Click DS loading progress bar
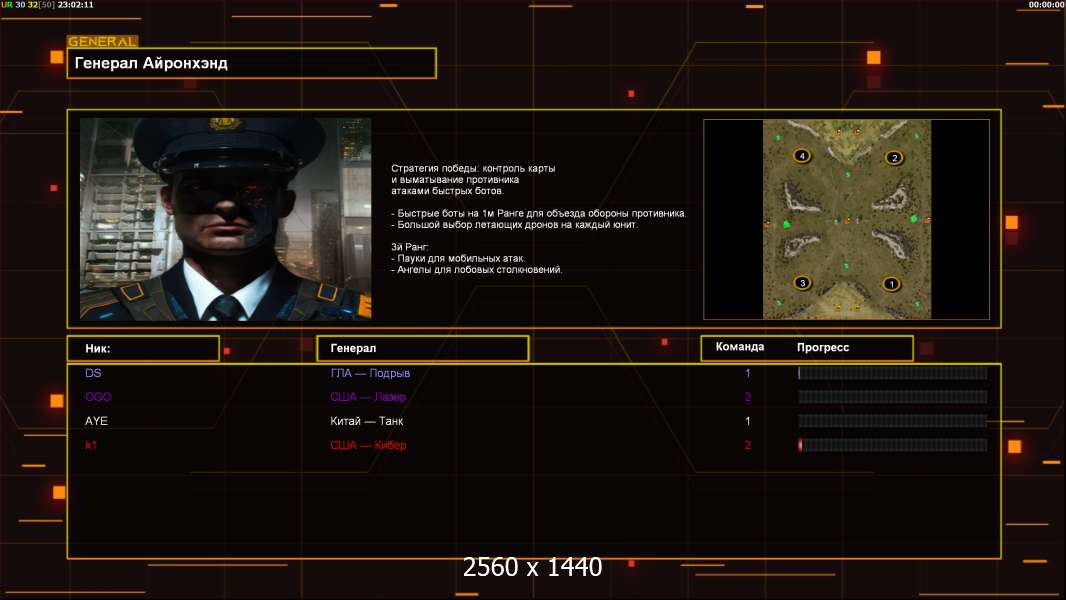Viewport: 1066px width, 600px height. (x=893, y=372)
